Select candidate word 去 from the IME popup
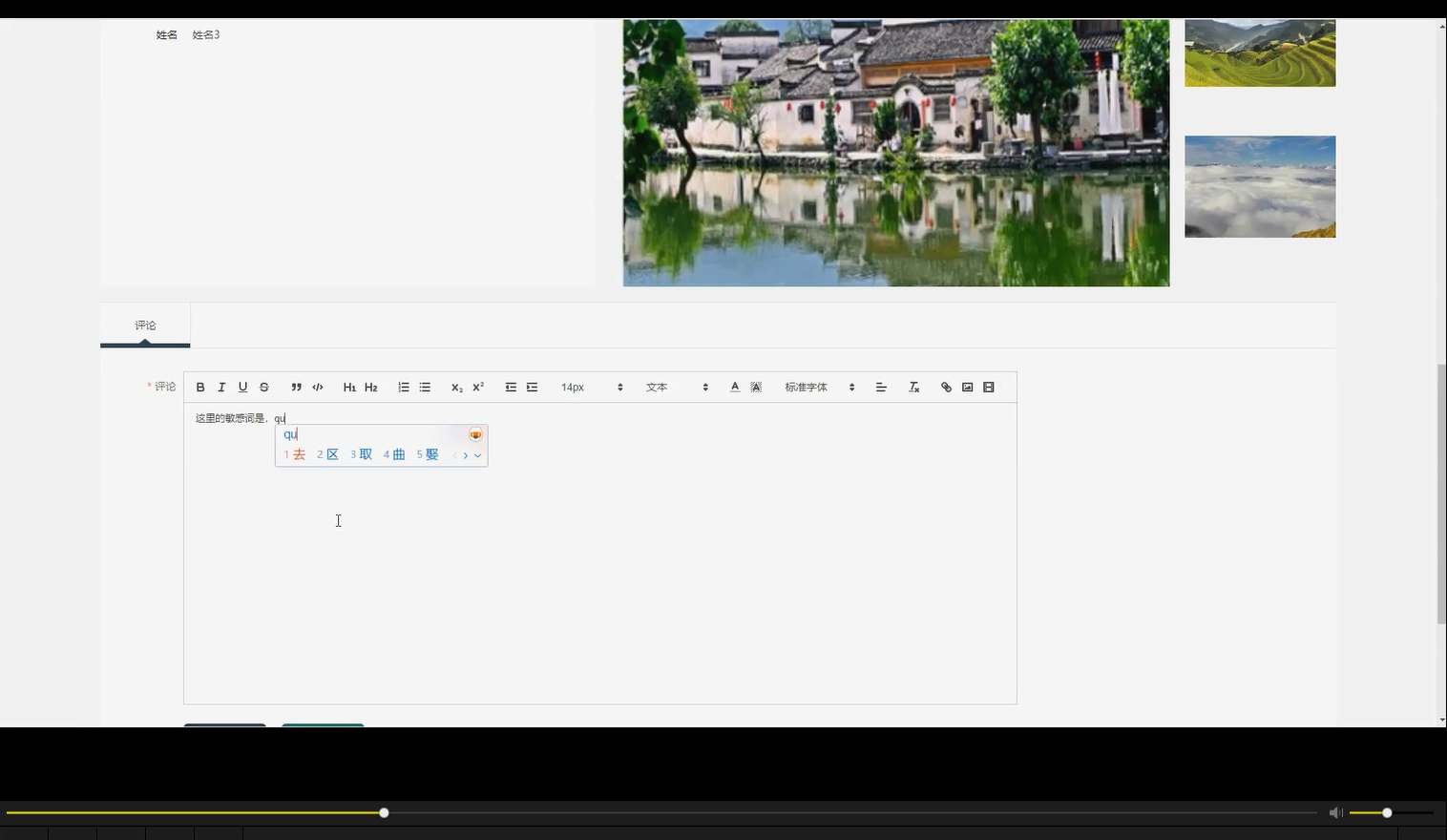Image resolution: width=1447 pixels, height=840 pixels. 299,454
